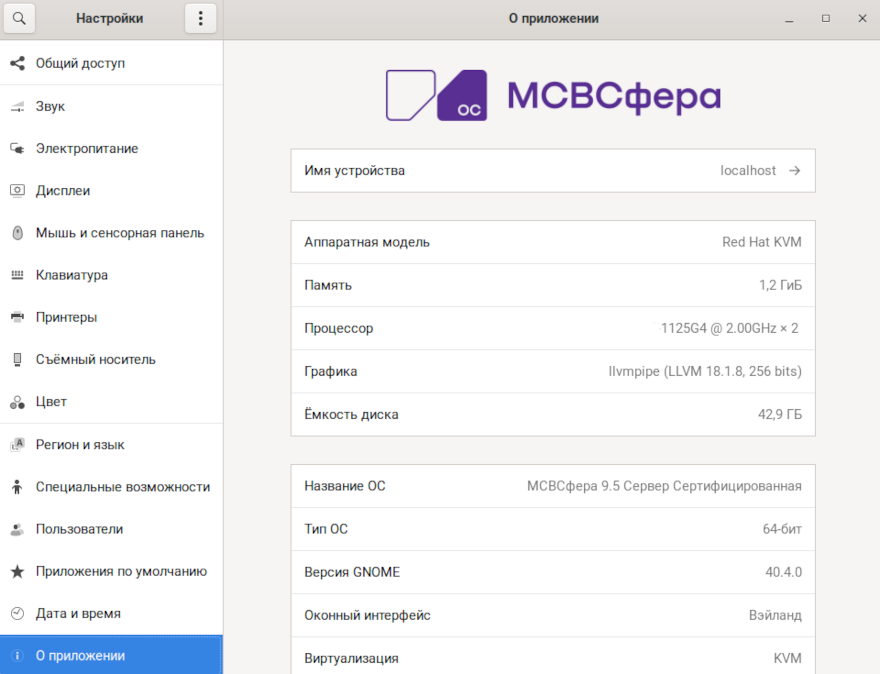Screen dimensions: 880x674
Task: Go to Специальные возможности panel
Action: 122,487
